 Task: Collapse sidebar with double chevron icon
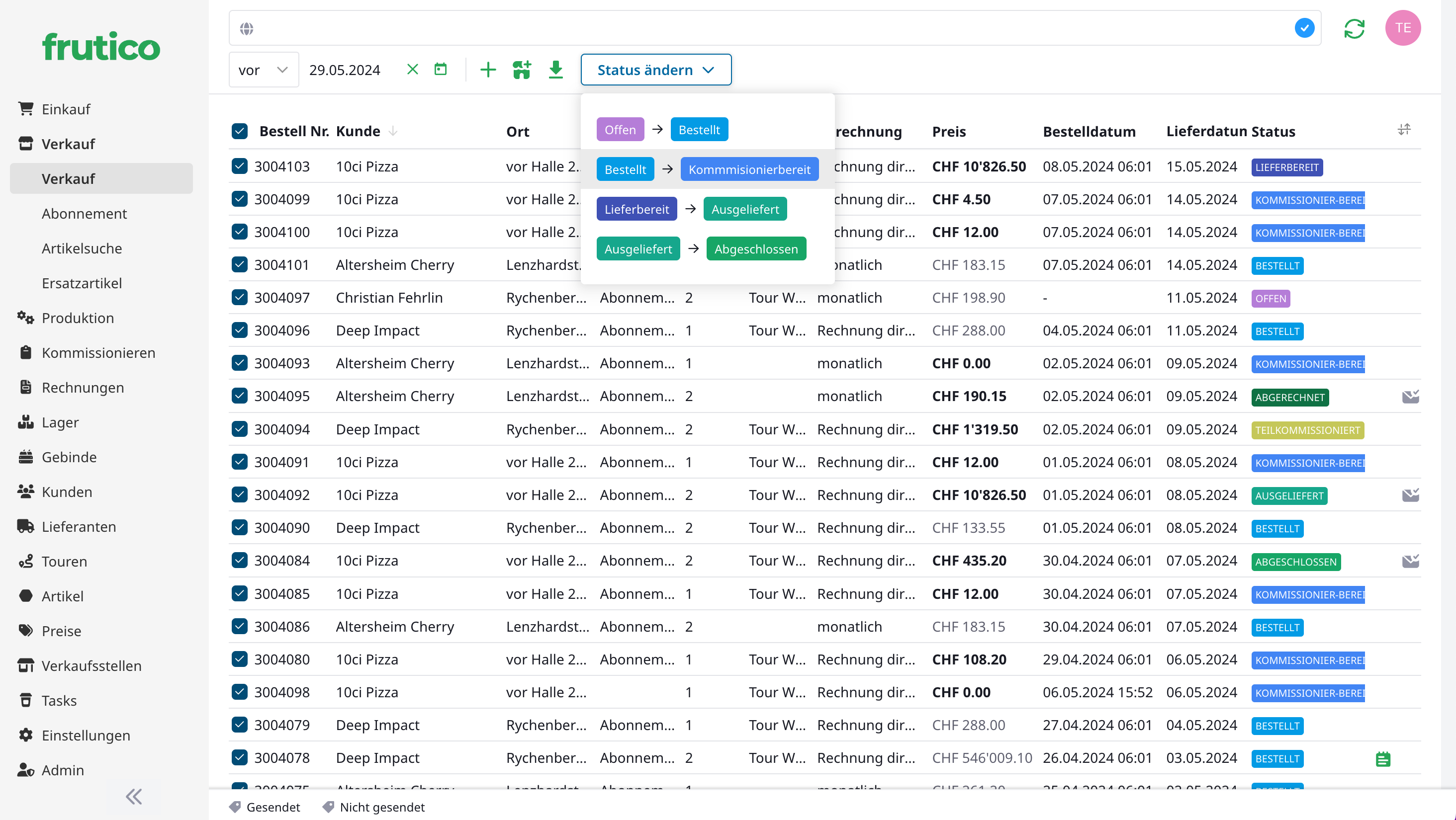pos(133,796)
